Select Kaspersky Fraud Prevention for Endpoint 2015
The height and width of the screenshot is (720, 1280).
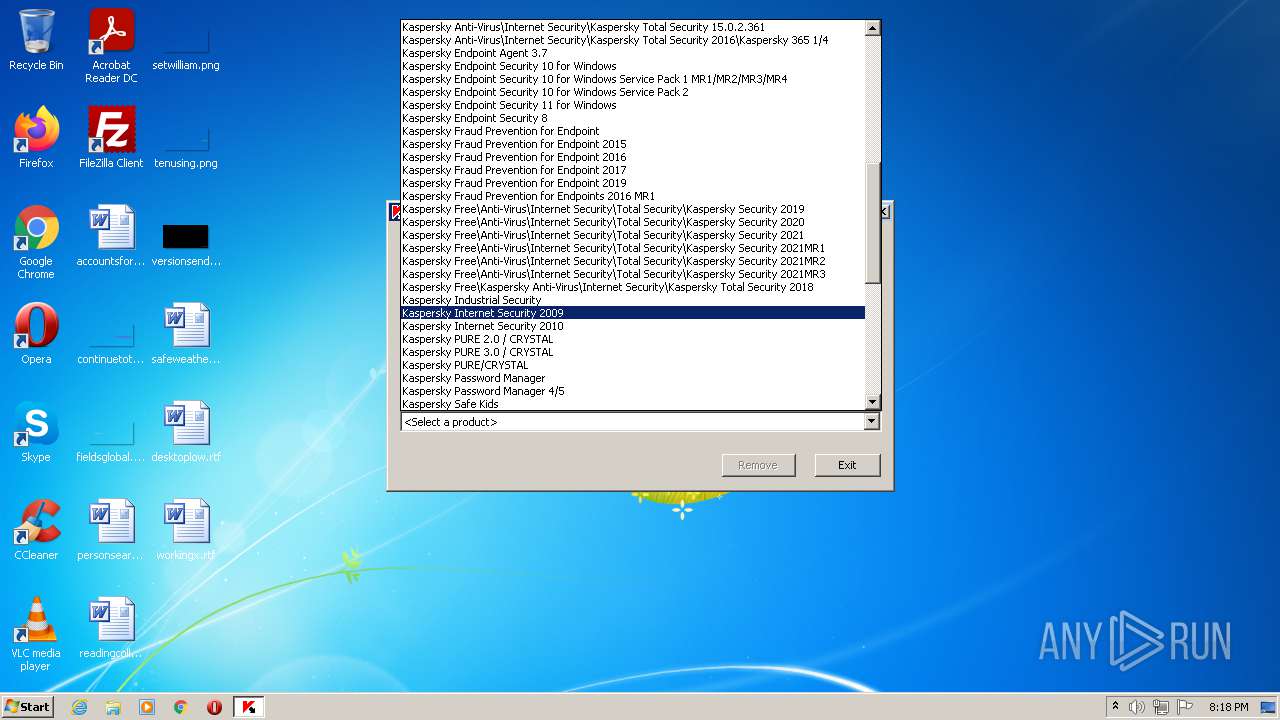pos(632,144)
